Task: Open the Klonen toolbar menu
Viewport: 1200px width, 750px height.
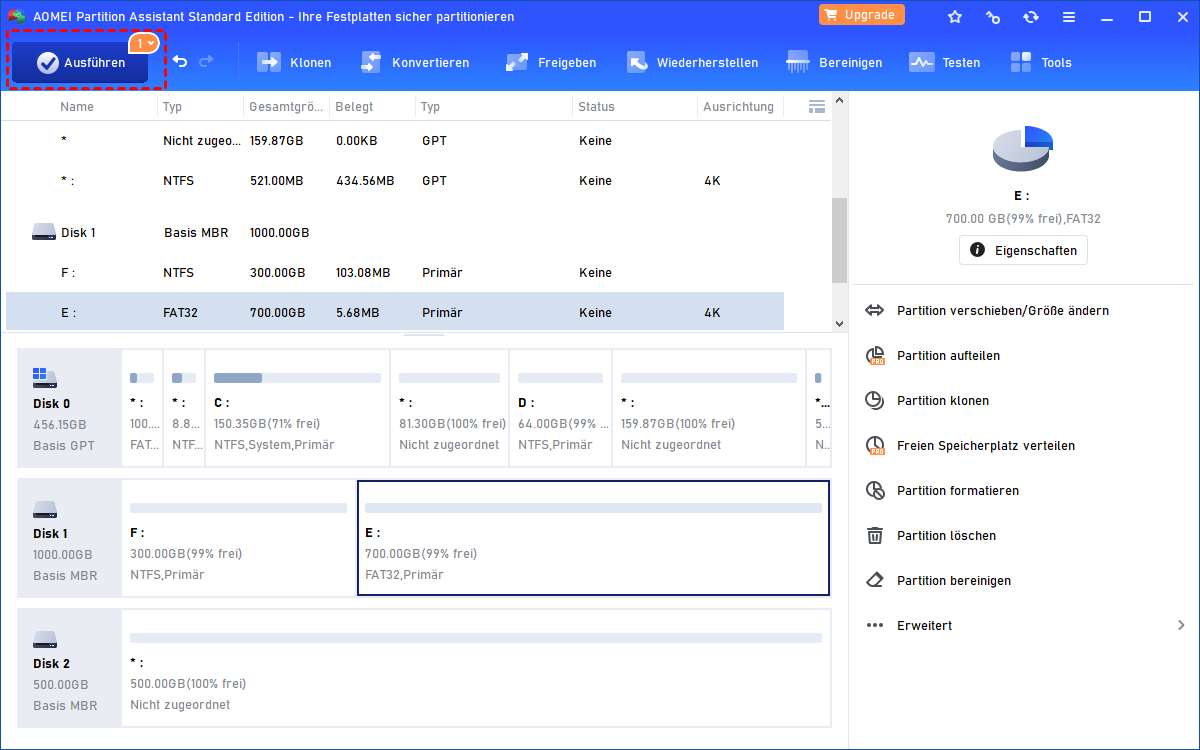Action: tap(294, 62)
